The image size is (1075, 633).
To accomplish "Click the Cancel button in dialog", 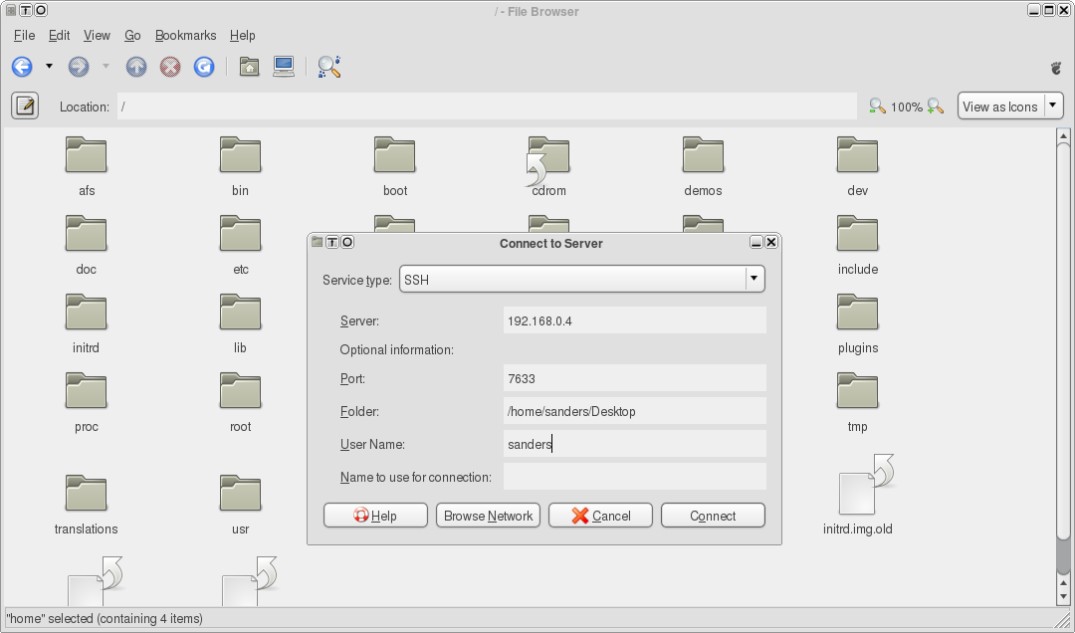I will pos(601,516).
